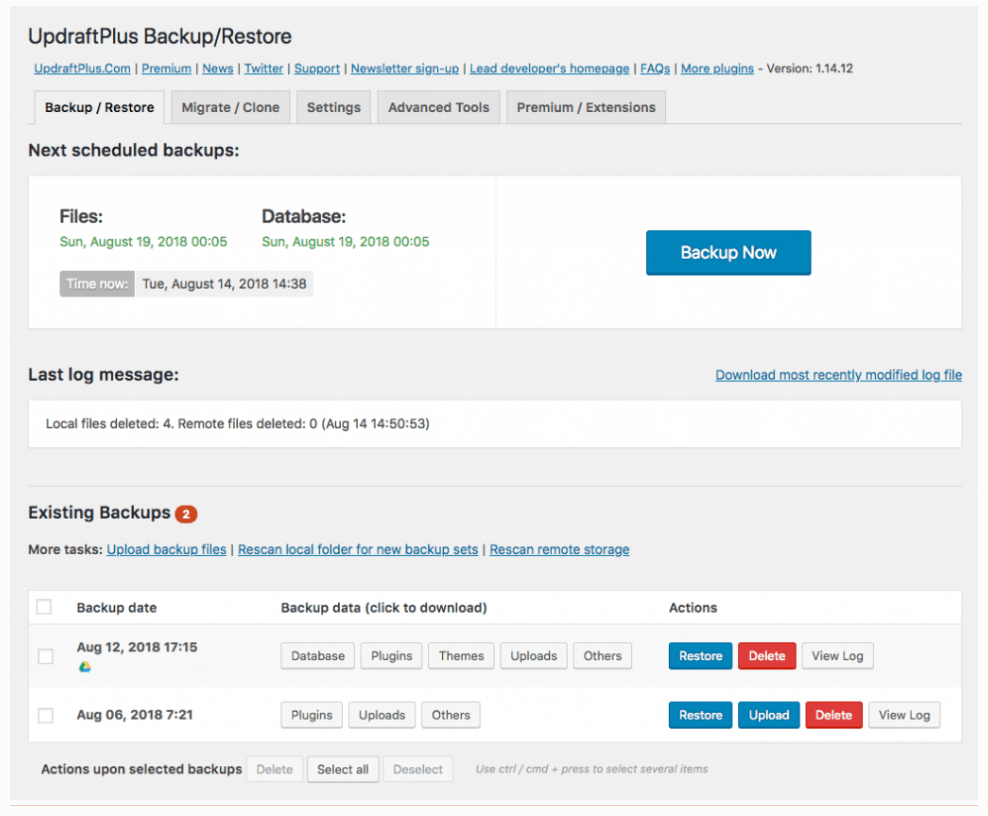The width and height of the screenshot is (988, 816).
Task: Download Database from Aug 12 backup
Action: click(x=318, y=656)
